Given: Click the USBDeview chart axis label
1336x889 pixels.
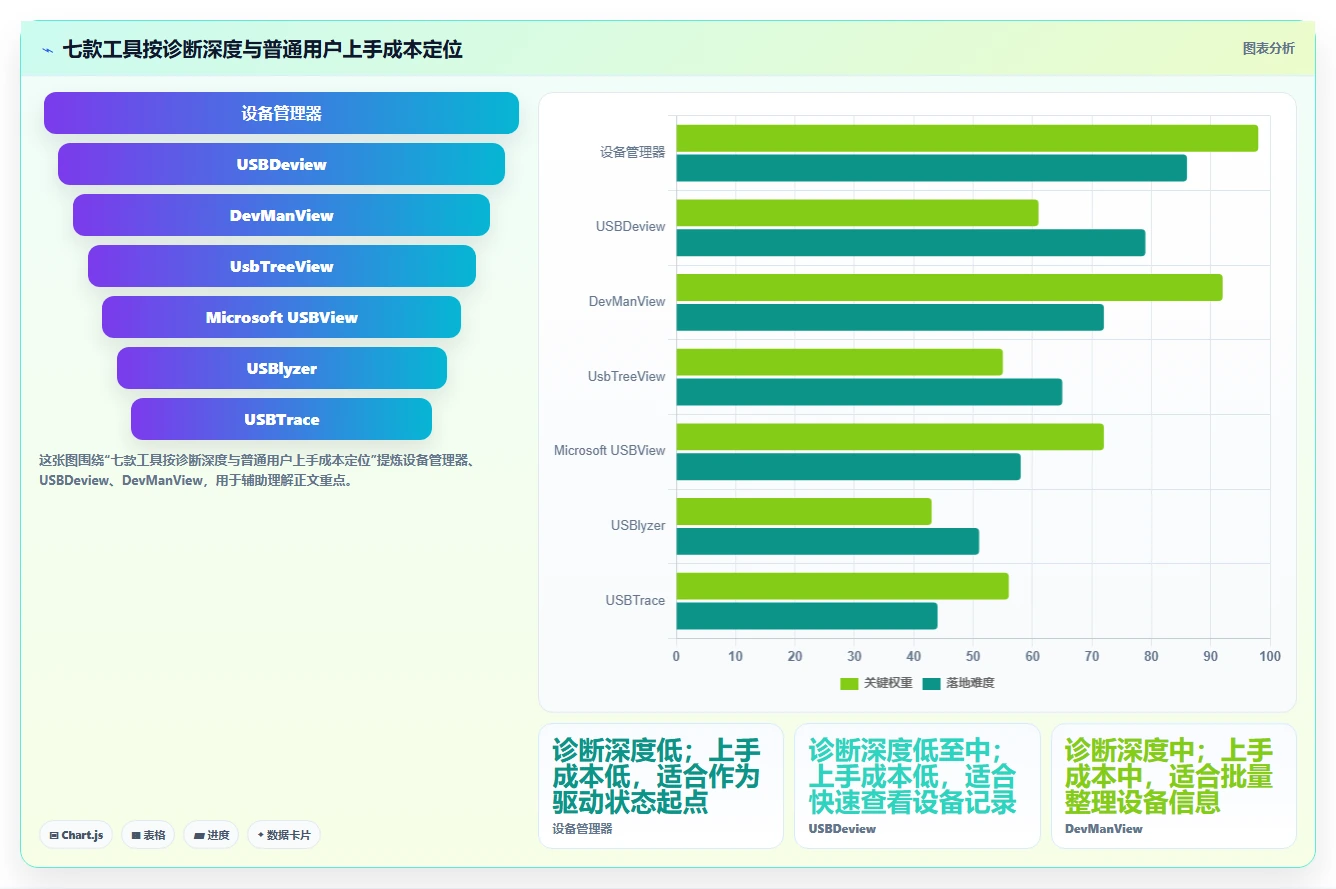Looking at the screenshot, I should point(630,227).
